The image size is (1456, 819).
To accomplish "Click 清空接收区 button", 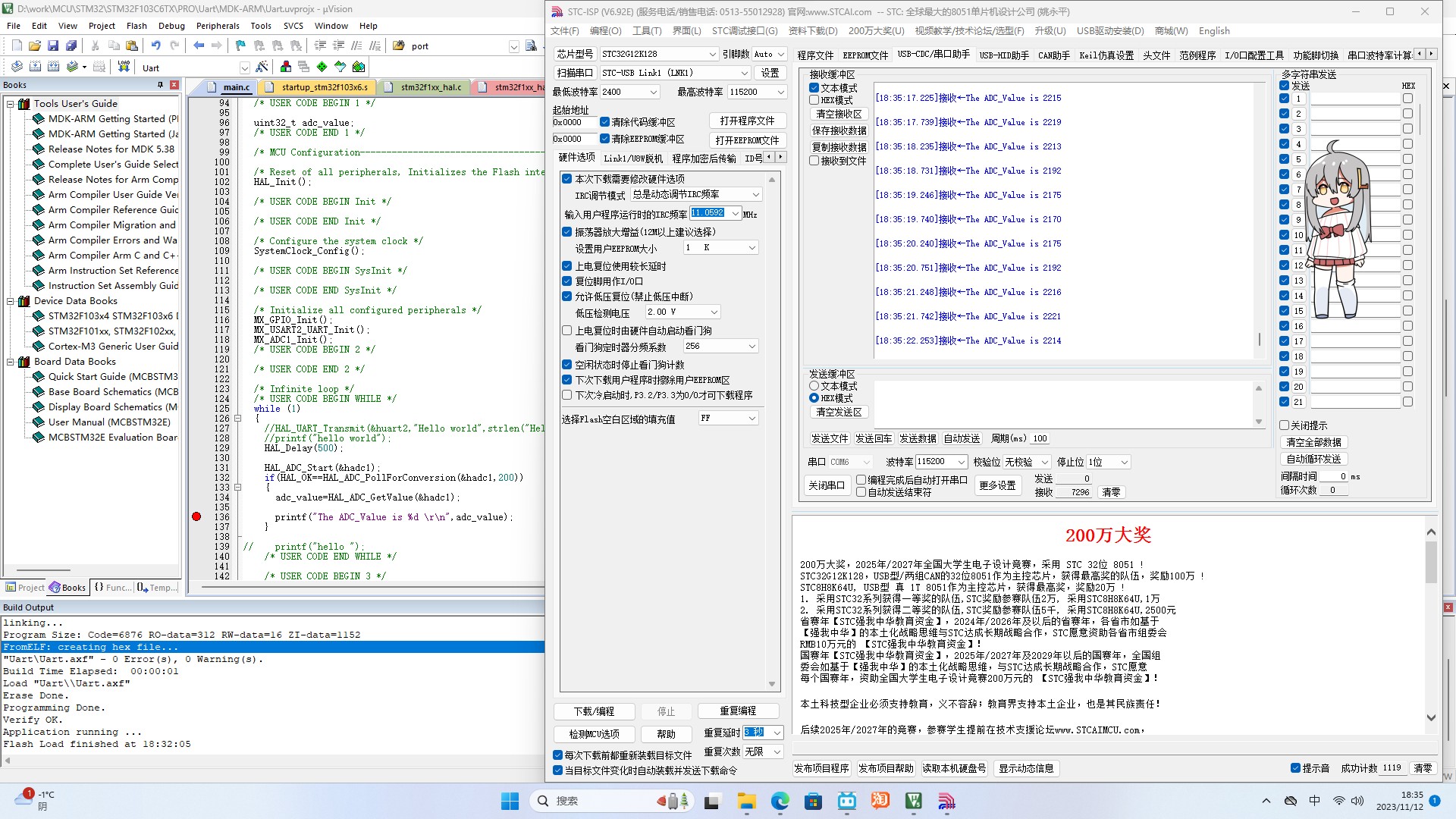I will tap(839, 114).
